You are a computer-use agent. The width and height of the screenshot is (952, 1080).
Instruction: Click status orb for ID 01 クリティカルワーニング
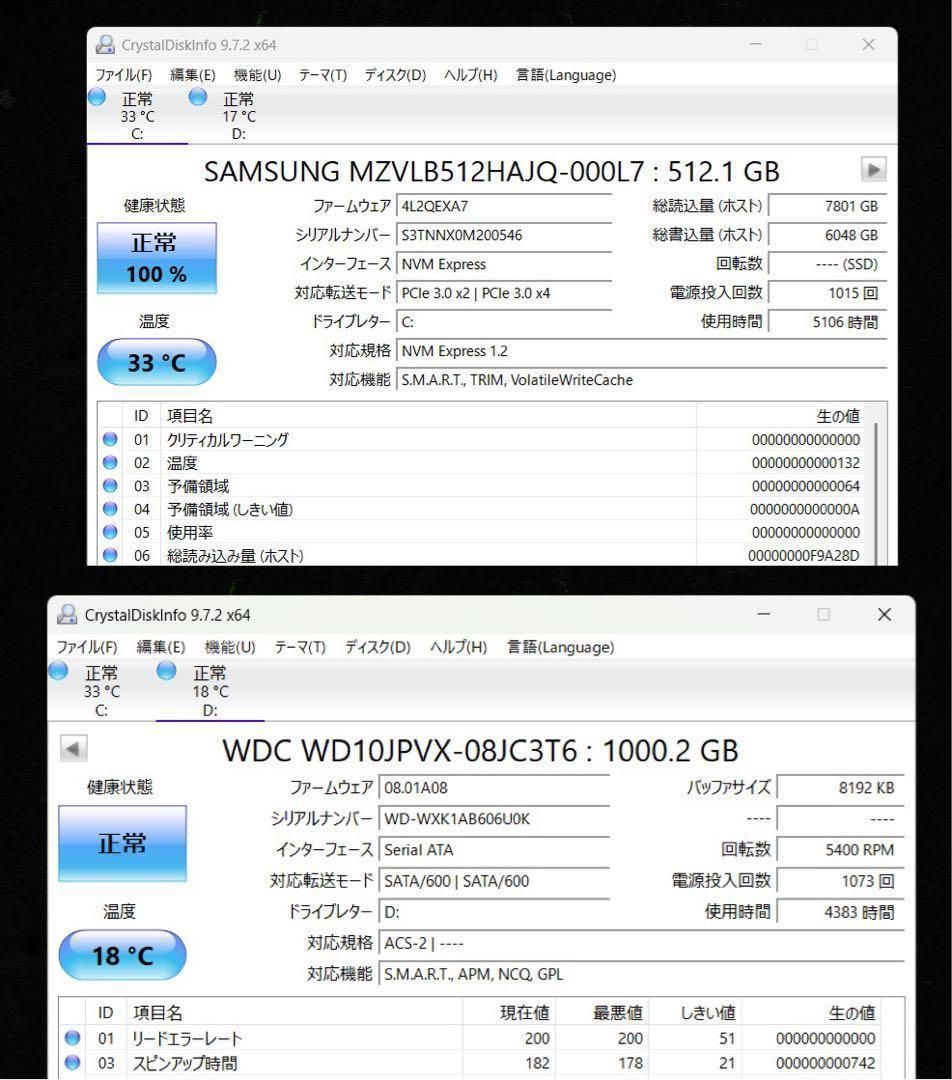(x=110, y=440)
